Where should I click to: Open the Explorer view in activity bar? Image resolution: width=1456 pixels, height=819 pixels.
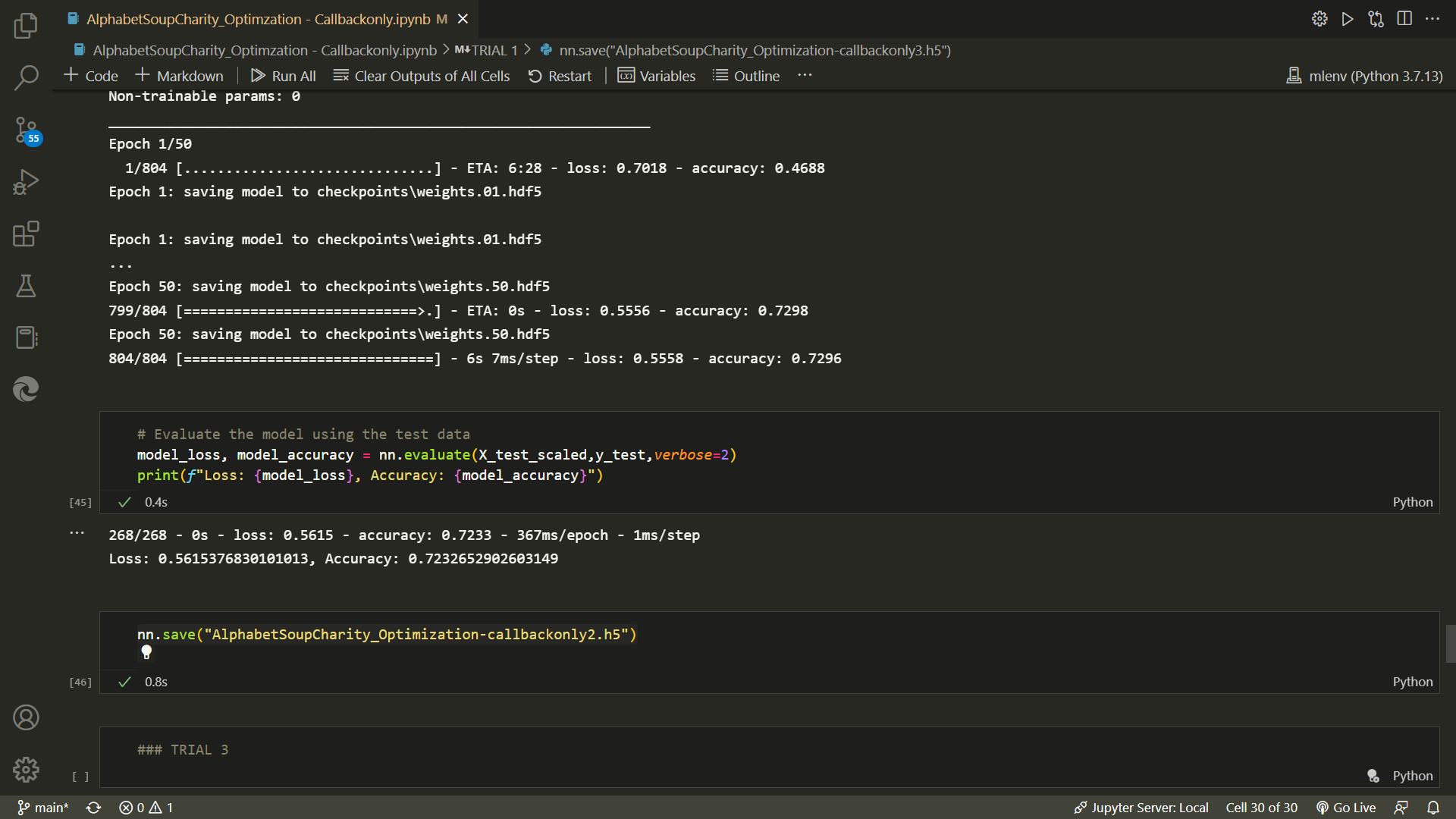point(26,26)
